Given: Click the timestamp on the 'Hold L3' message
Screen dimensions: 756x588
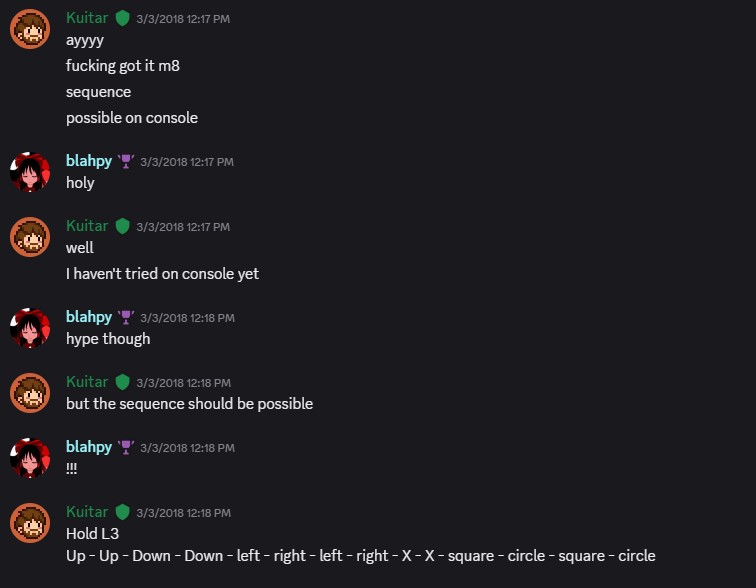Looking at the screenshot, I should [184, 513].
